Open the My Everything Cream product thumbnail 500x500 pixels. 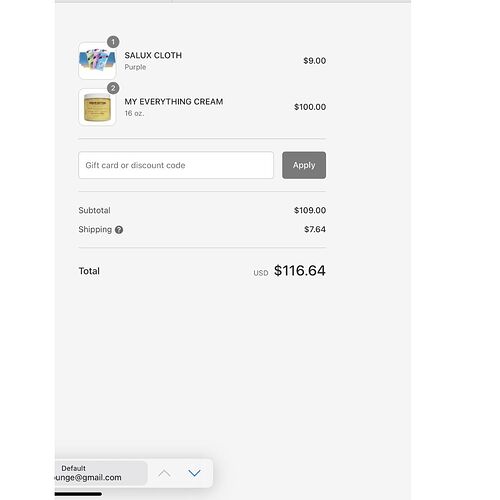(97, 107)
